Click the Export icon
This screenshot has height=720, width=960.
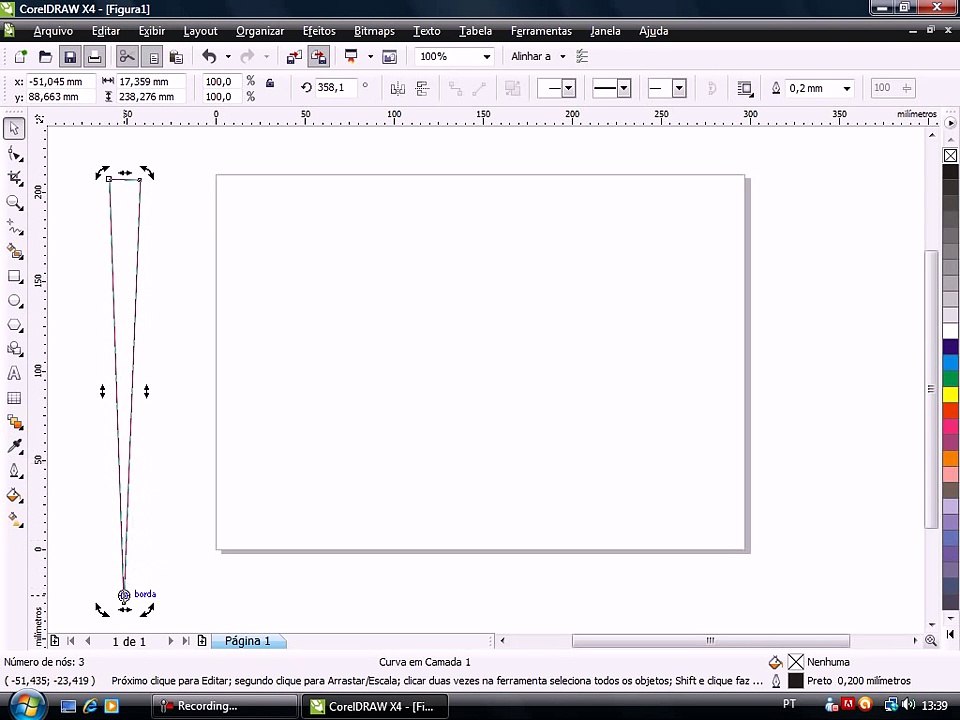pos(319,56)
